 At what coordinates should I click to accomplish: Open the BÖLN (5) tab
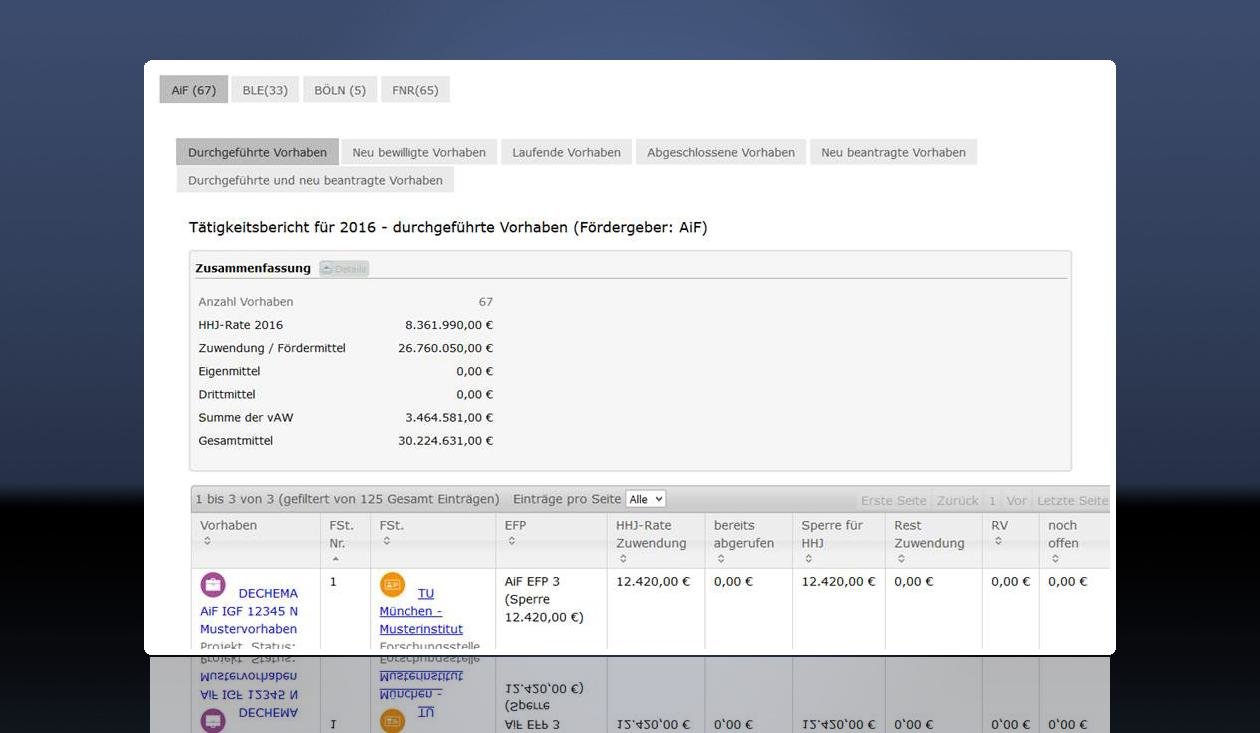tap(340, 90)
